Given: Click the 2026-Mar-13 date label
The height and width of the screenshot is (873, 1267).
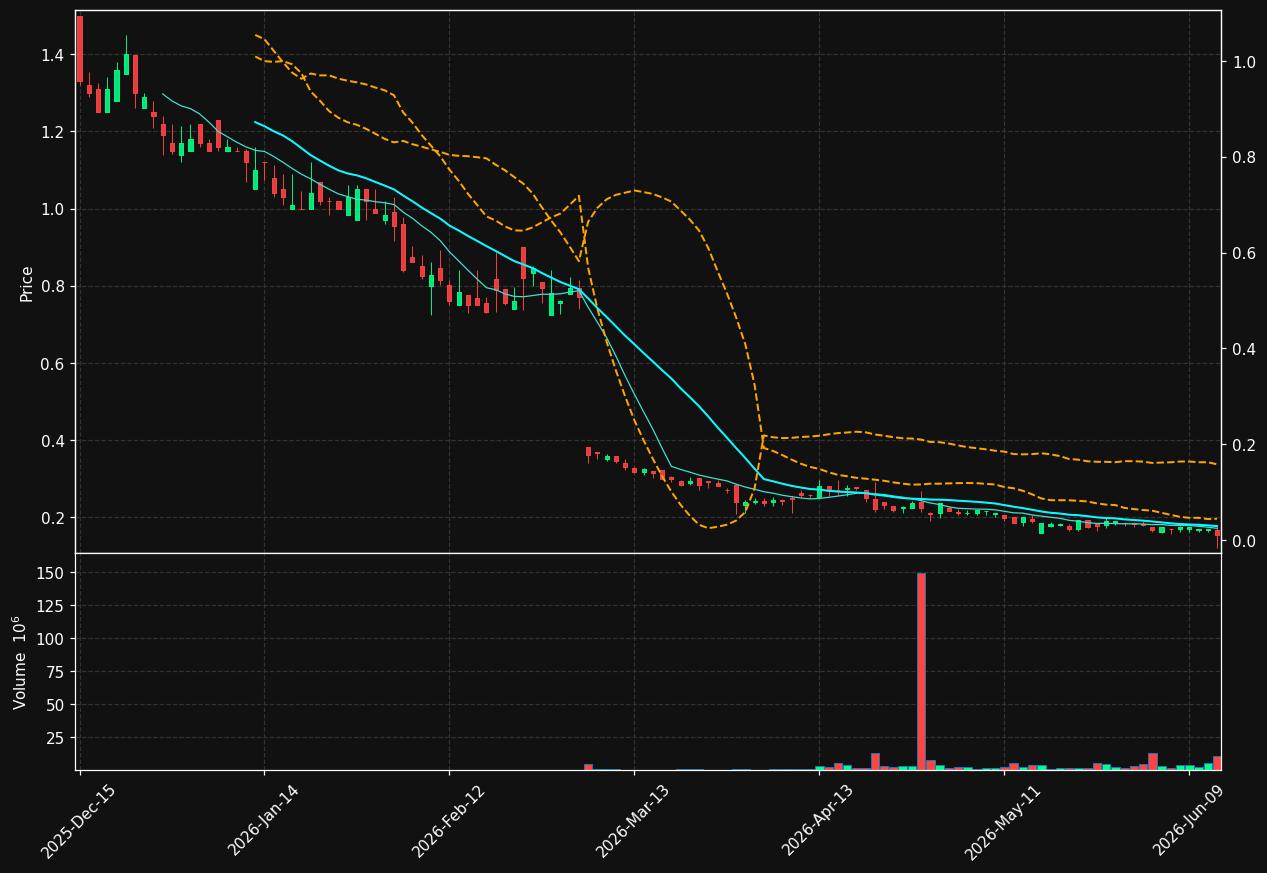Looking at the screenshot, I should 632,822.
